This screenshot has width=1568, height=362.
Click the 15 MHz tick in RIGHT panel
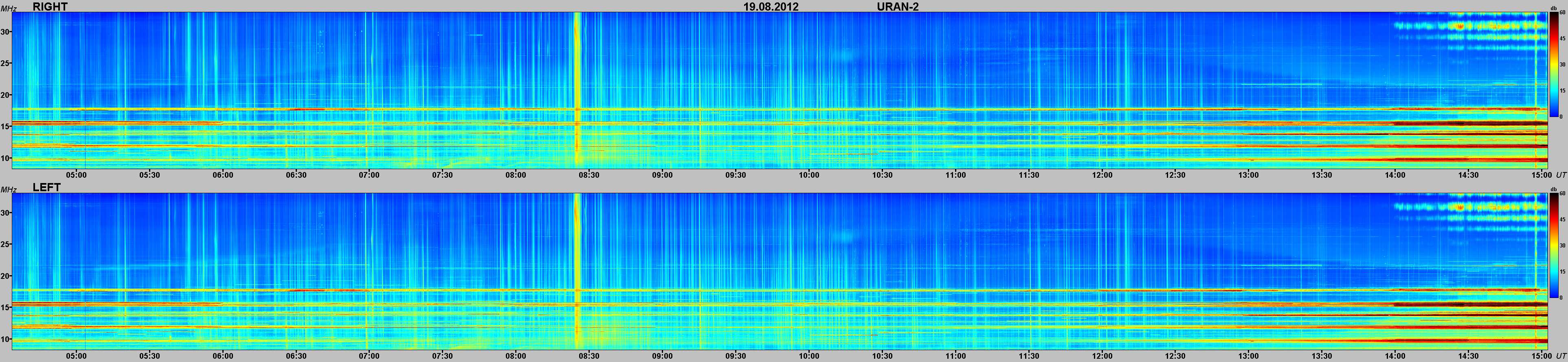coord(6,127)
